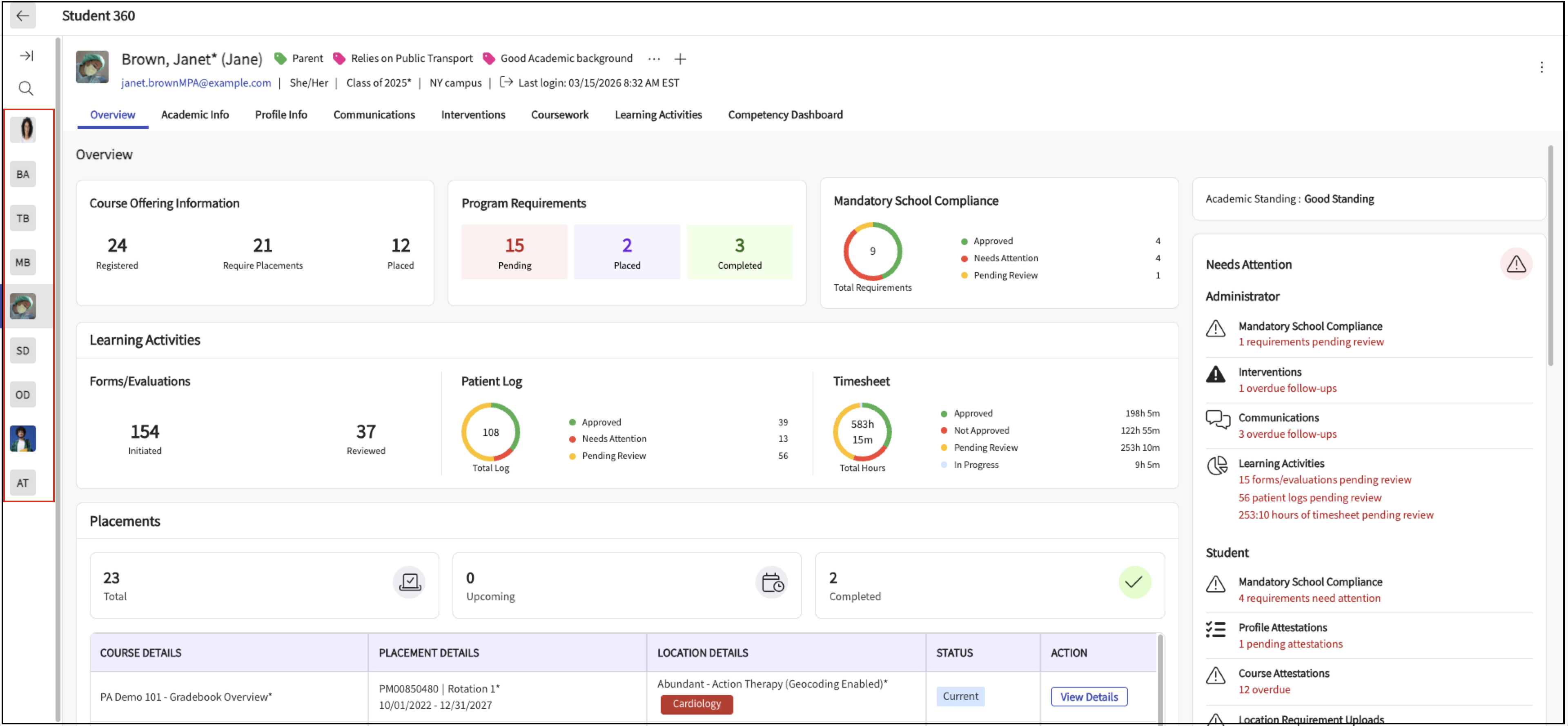This screenshot has height=726, width=1568.
Task: Click the back arrow beside Student 360
Action: coord(22,16)
